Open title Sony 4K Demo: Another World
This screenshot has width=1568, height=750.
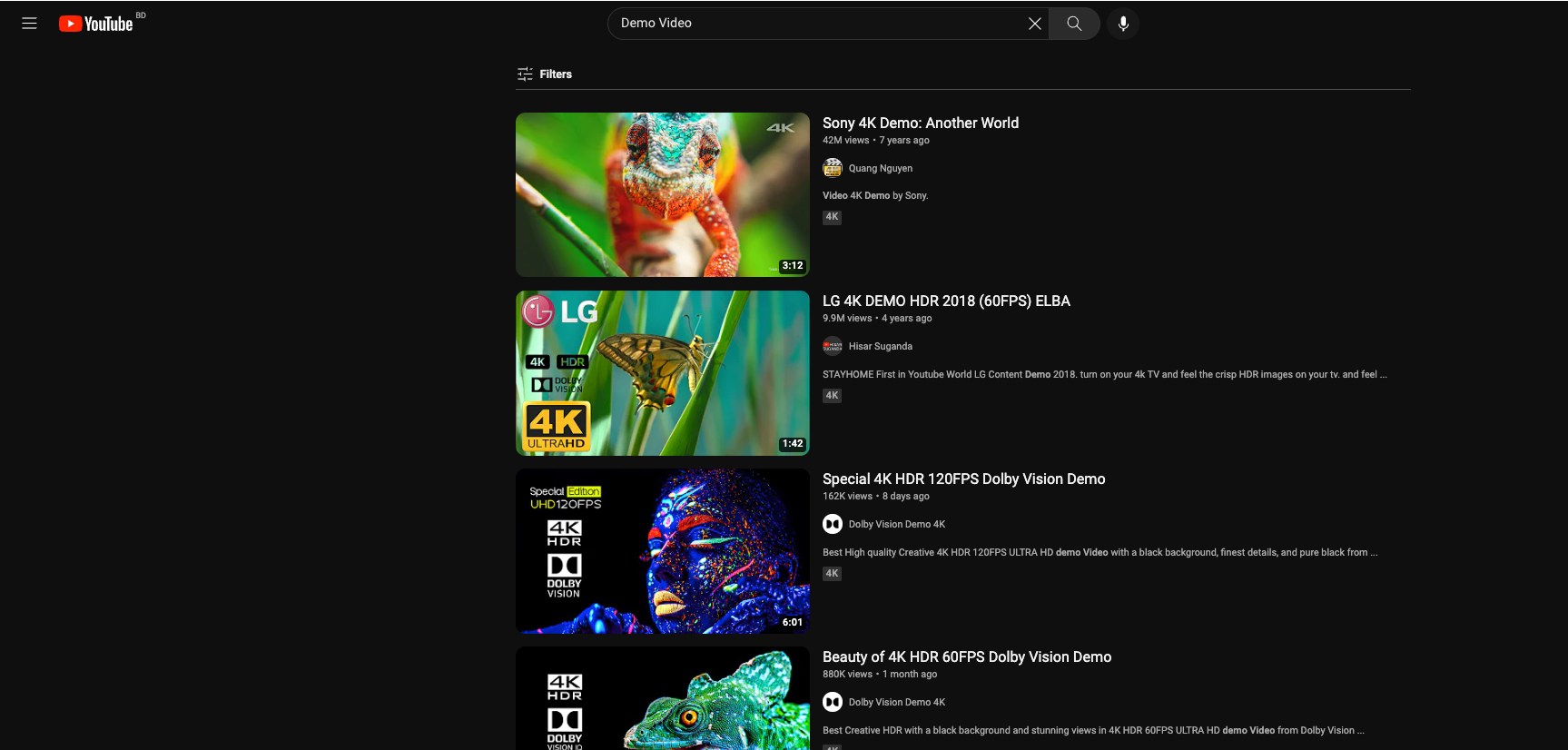point(921,123)
